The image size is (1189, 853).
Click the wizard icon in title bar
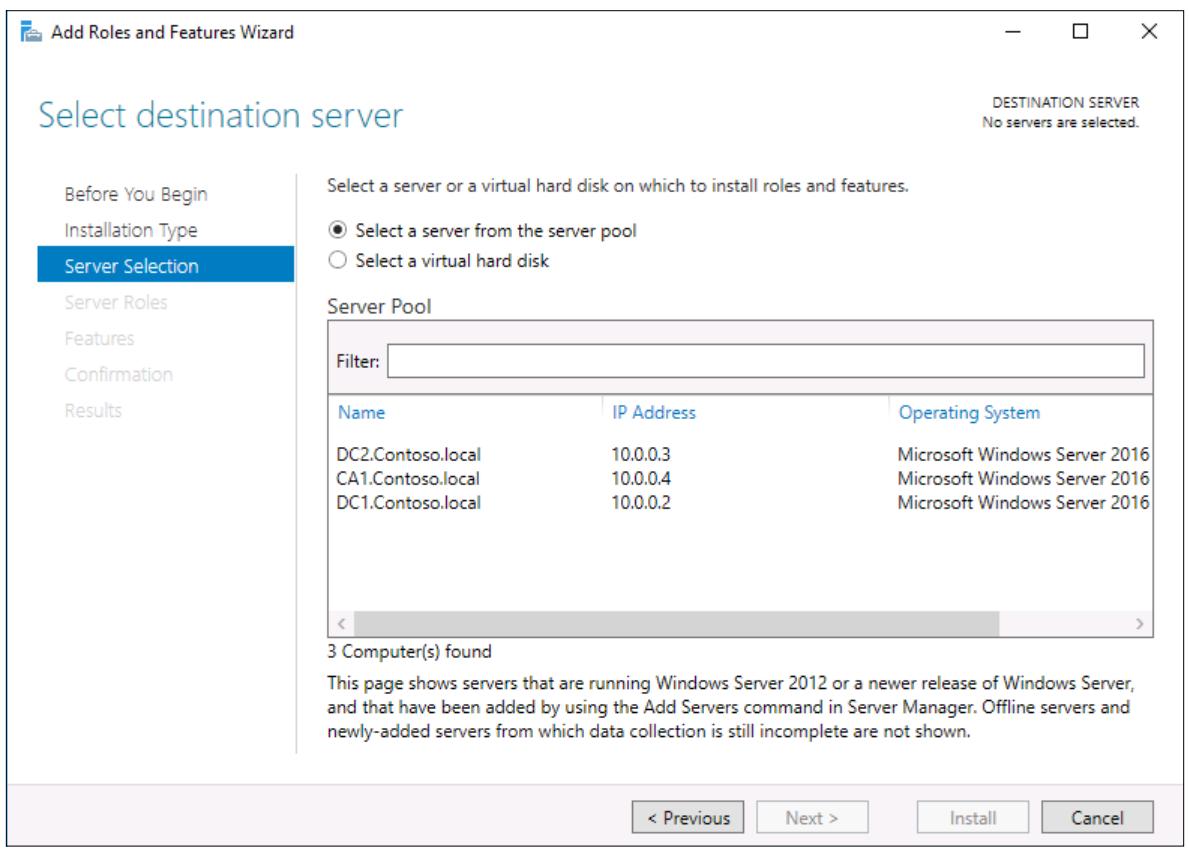click(x=30, y=32)
